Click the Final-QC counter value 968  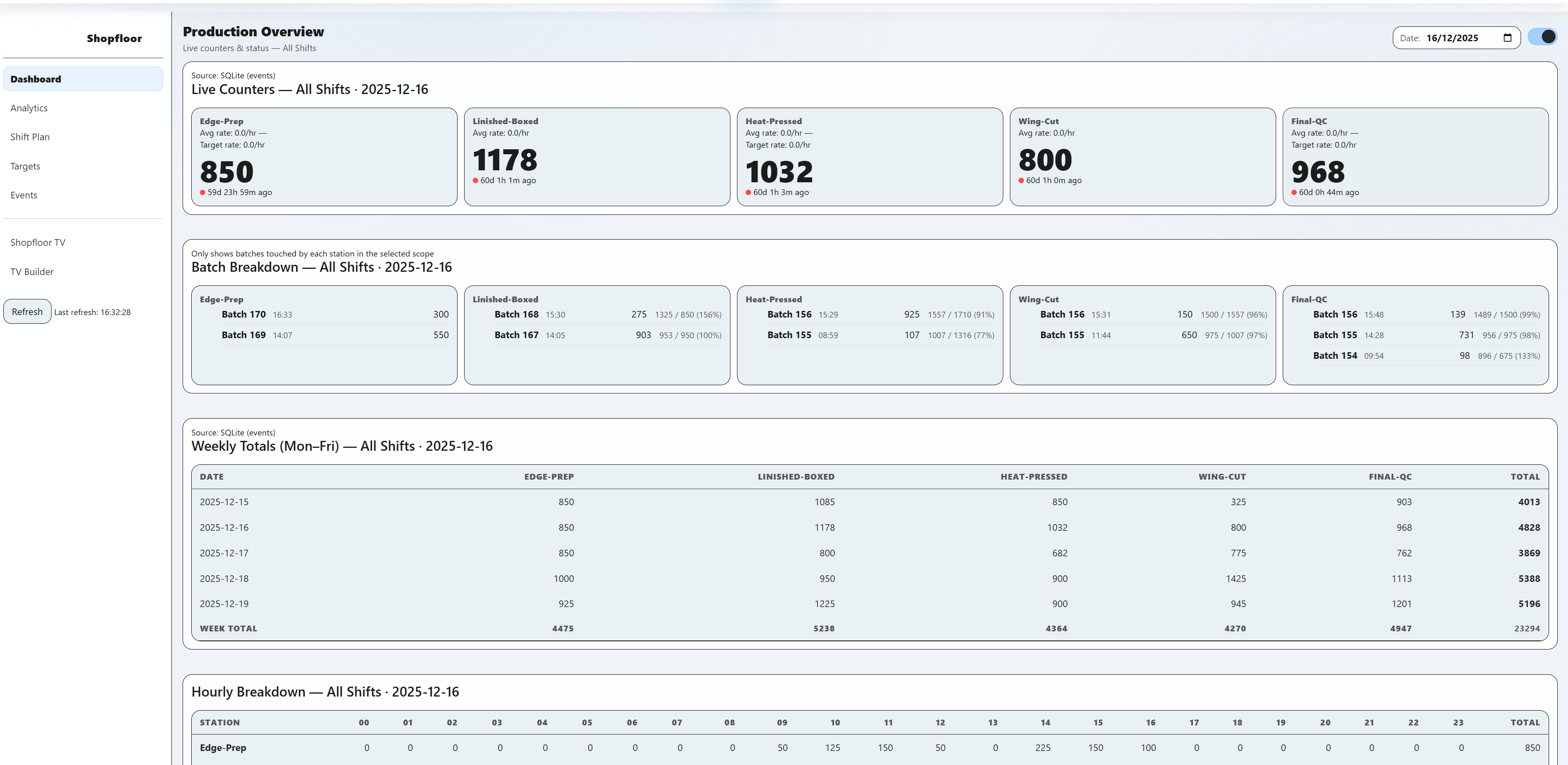[x=1318, y=172]
